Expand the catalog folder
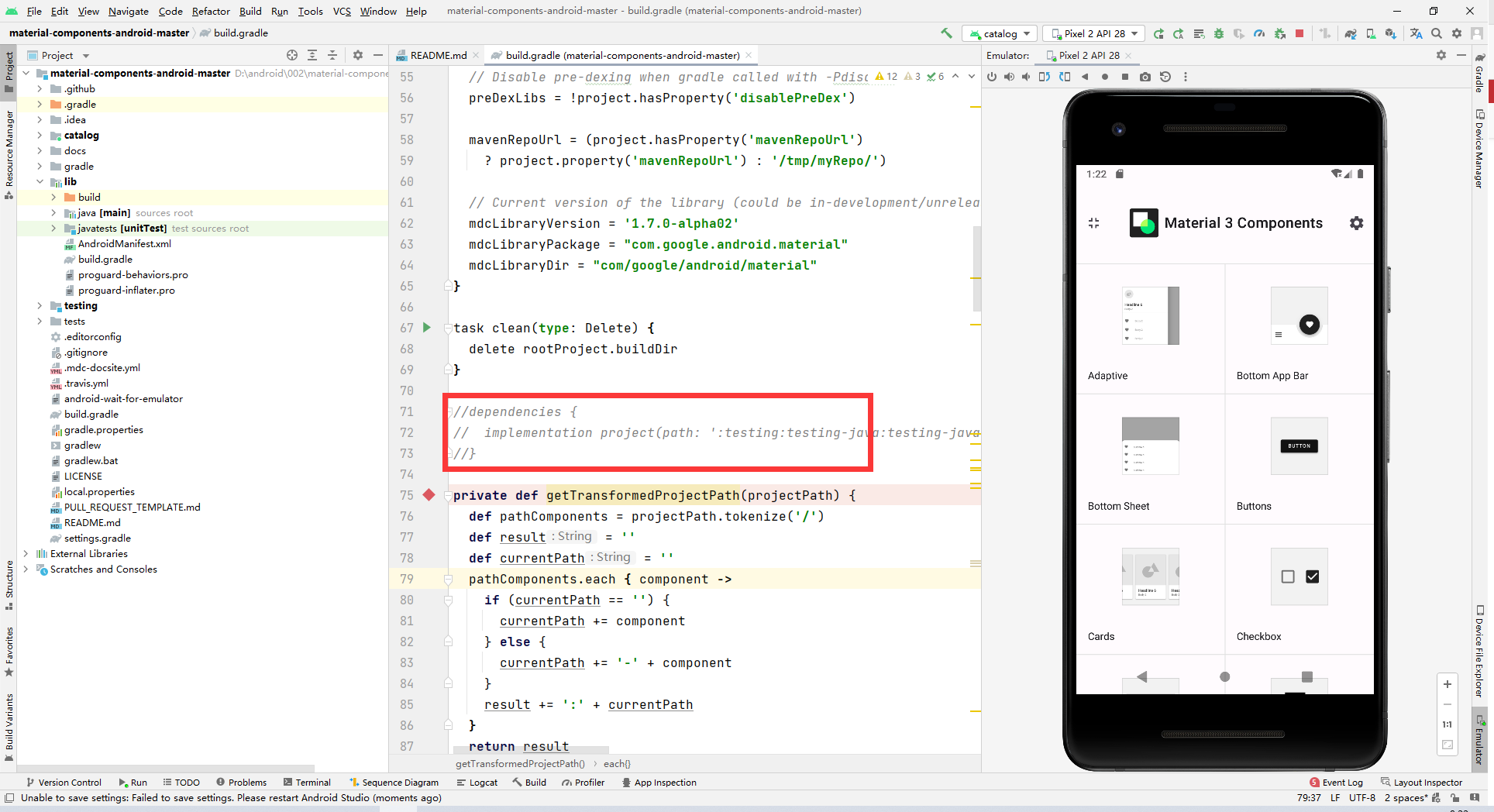Viewport: 1494px width, 812px height. (x=40, y=136)
